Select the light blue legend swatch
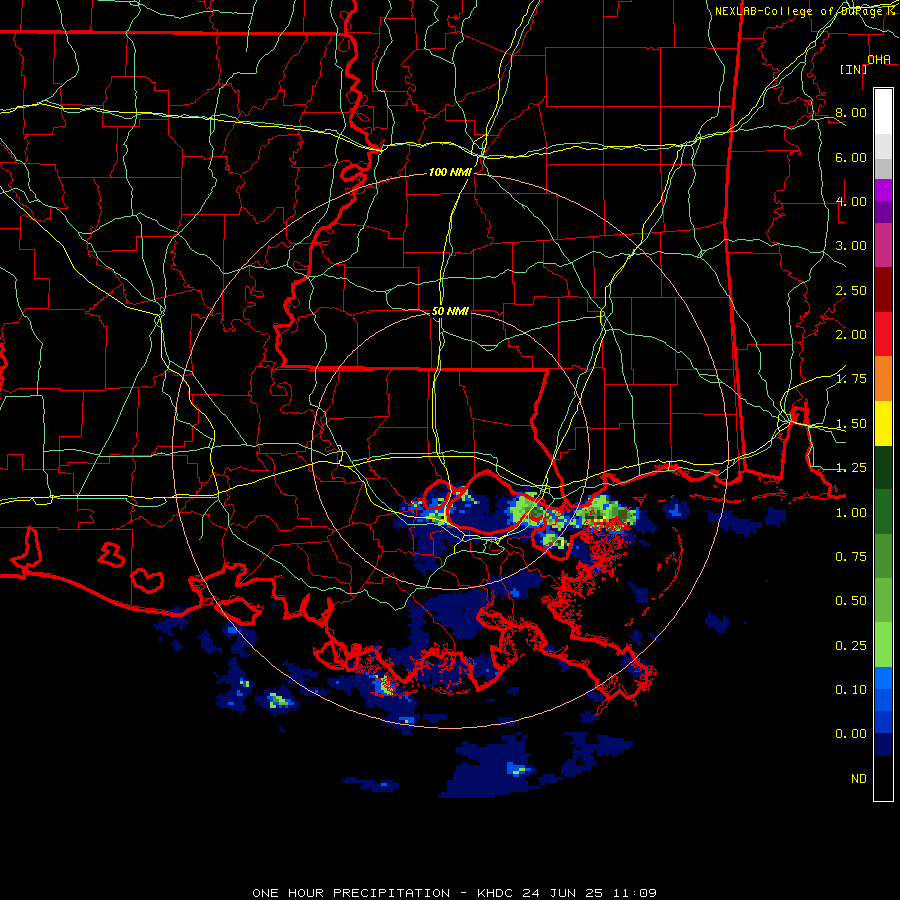900x900 pixels. click(x=883, y=678)
